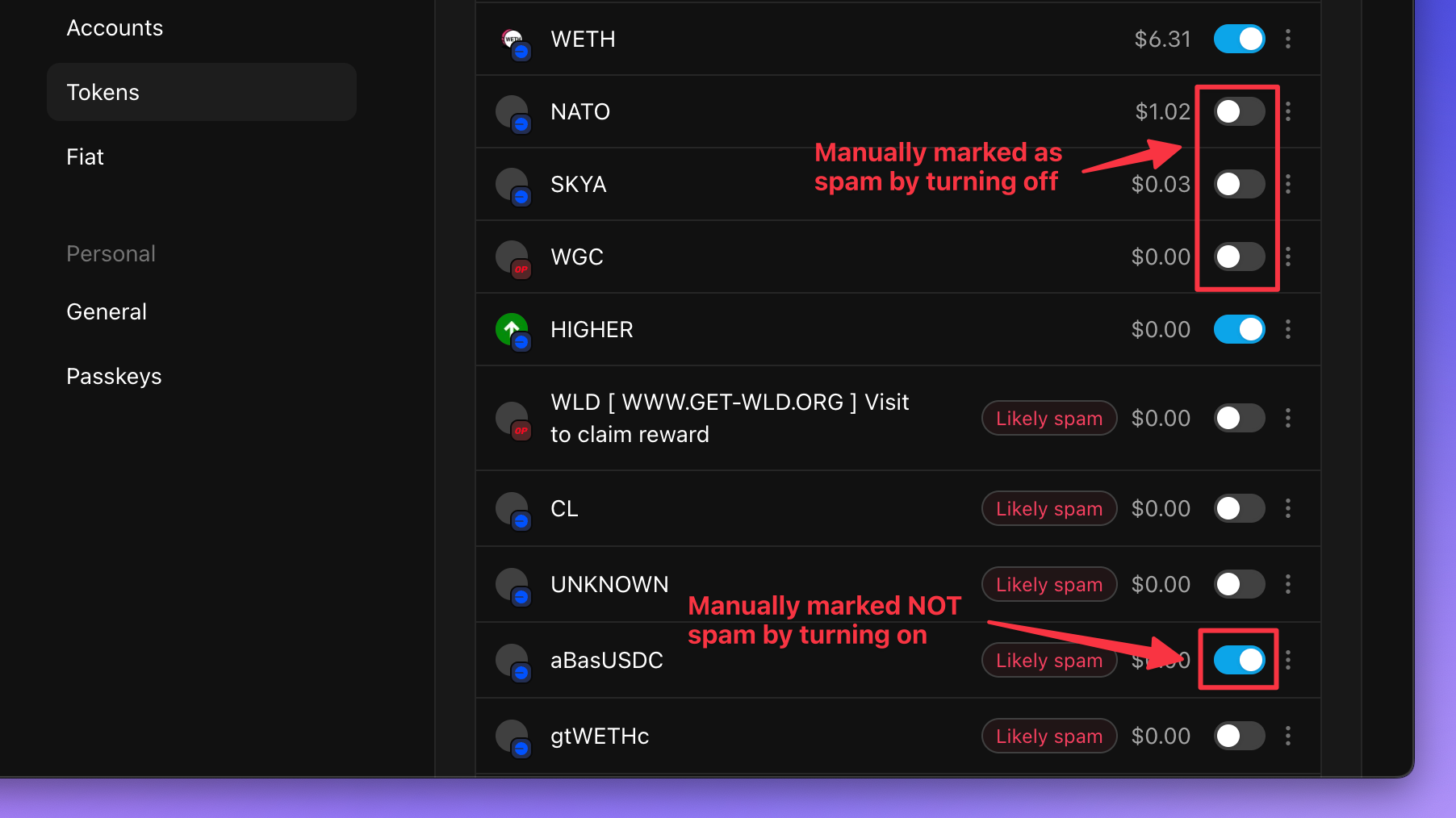This screenshot has width=1456, height=818.
Task: Open the Accounts section in sidebar
Action: (115, 28)
